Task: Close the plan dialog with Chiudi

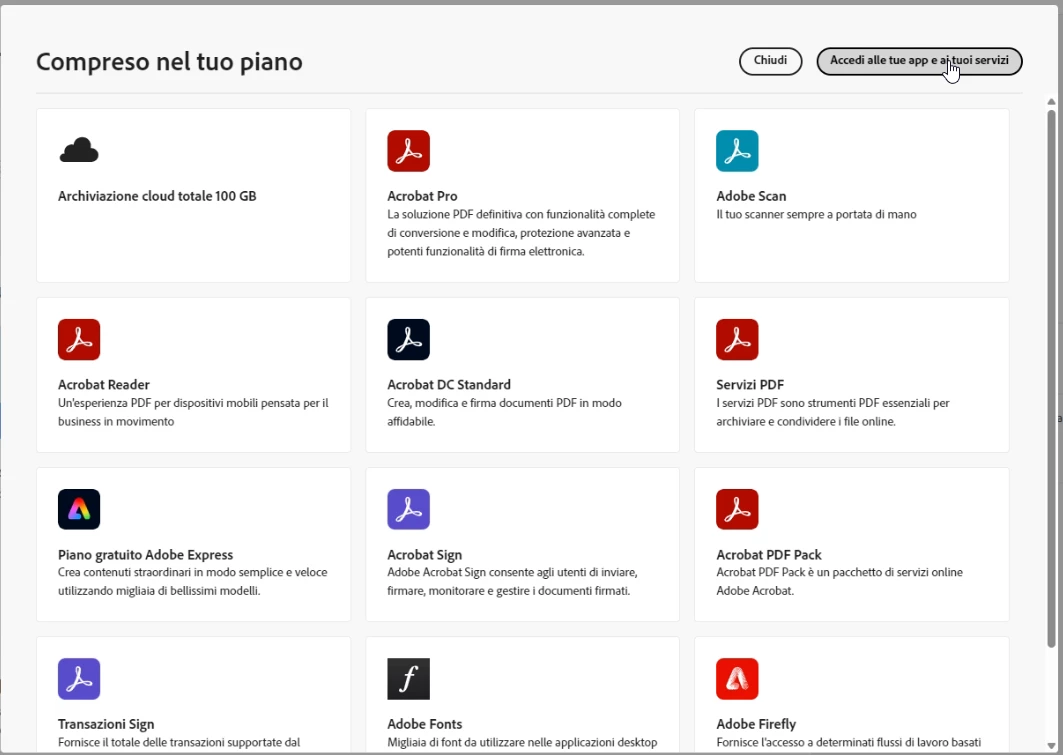Action: click(770, 61)
